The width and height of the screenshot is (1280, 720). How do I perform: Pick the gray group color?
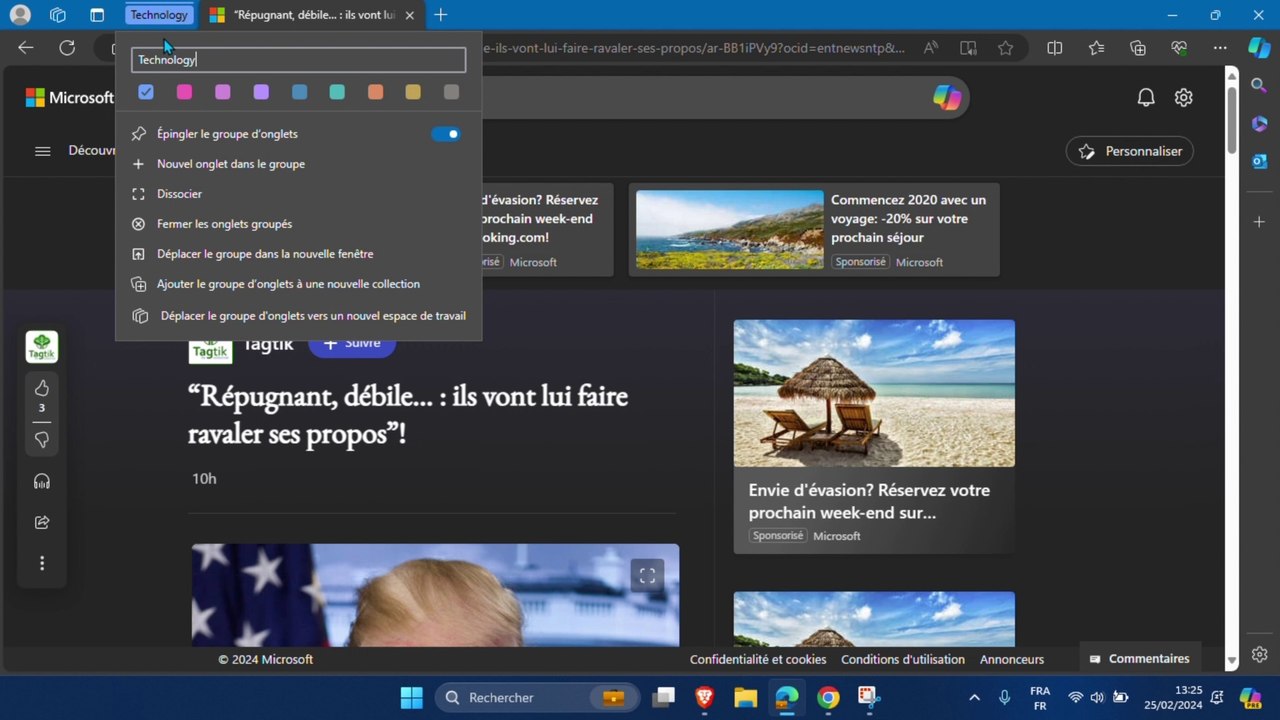point(451,92)
